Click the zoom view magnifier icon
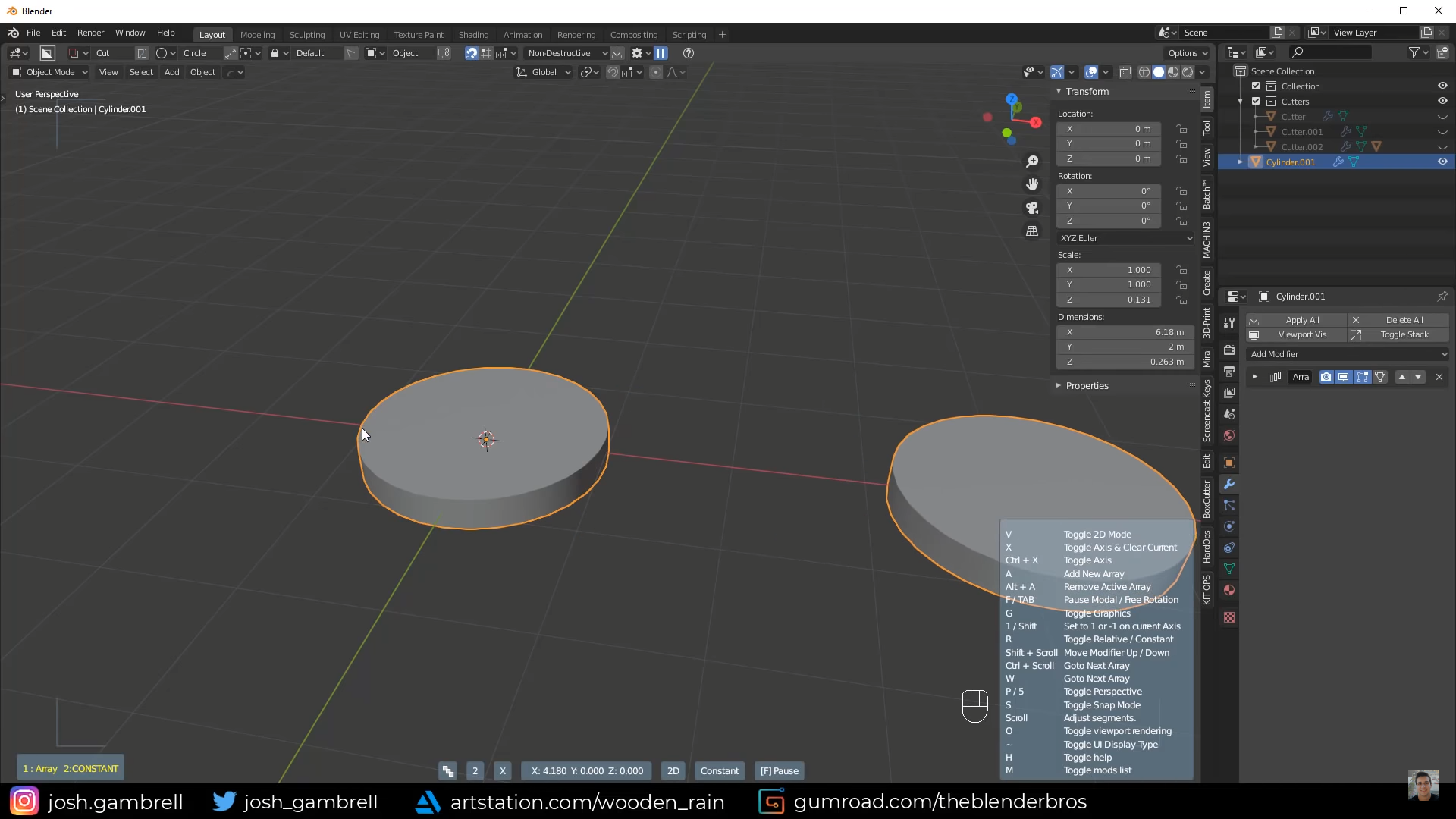 point(1032,162)
